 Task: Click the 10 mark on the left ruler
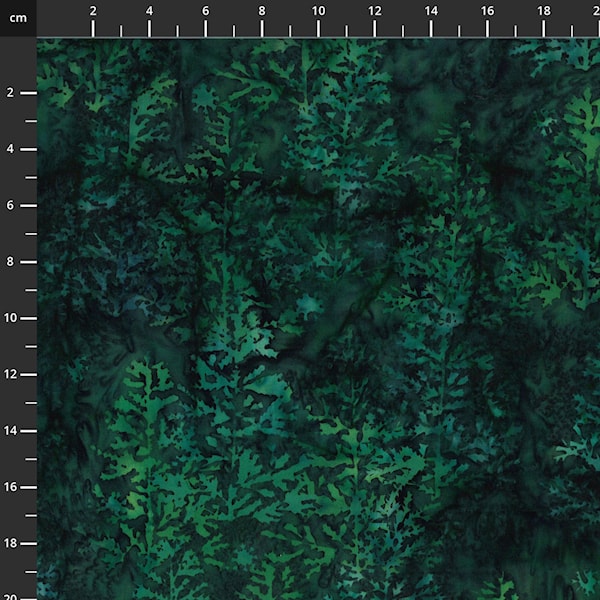[x=10, y=318]
